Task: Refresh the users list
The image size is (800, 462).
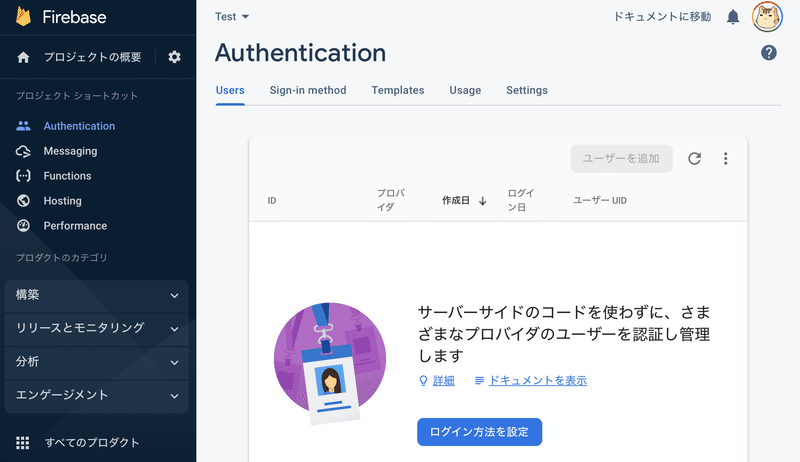Action: (x=694, y=159)
